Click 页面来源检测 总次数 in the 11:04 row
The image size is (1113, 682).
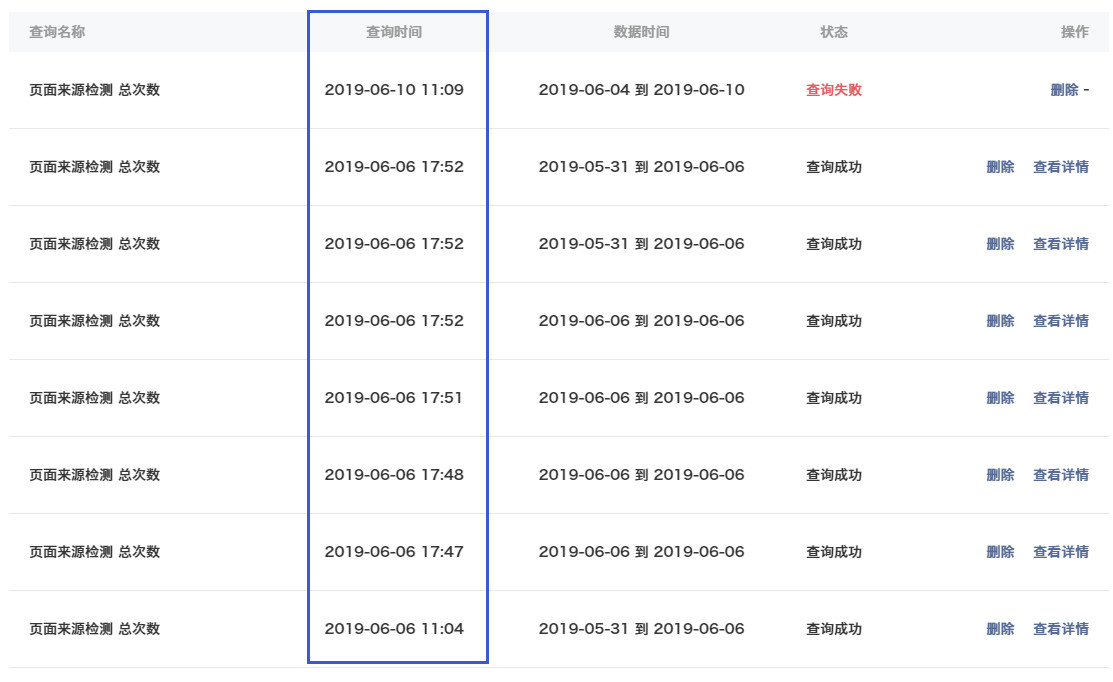tap(94, 629)
